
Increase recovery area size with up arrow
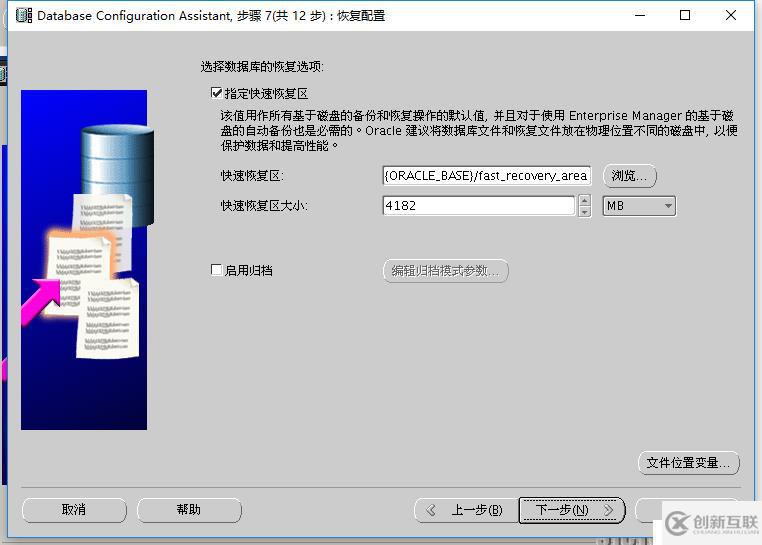point(585,200)
